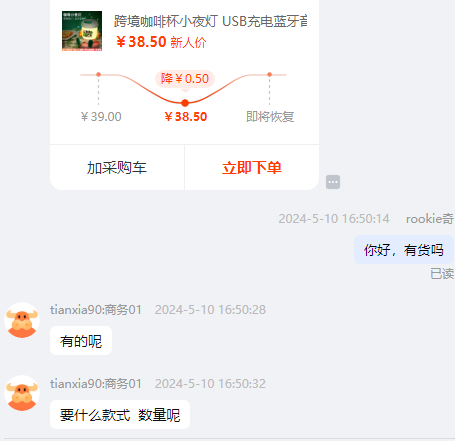This screenshot has height=441, width=455.
Task: Select the 降¥0.50 price drop badge
Action: (185, 79)
